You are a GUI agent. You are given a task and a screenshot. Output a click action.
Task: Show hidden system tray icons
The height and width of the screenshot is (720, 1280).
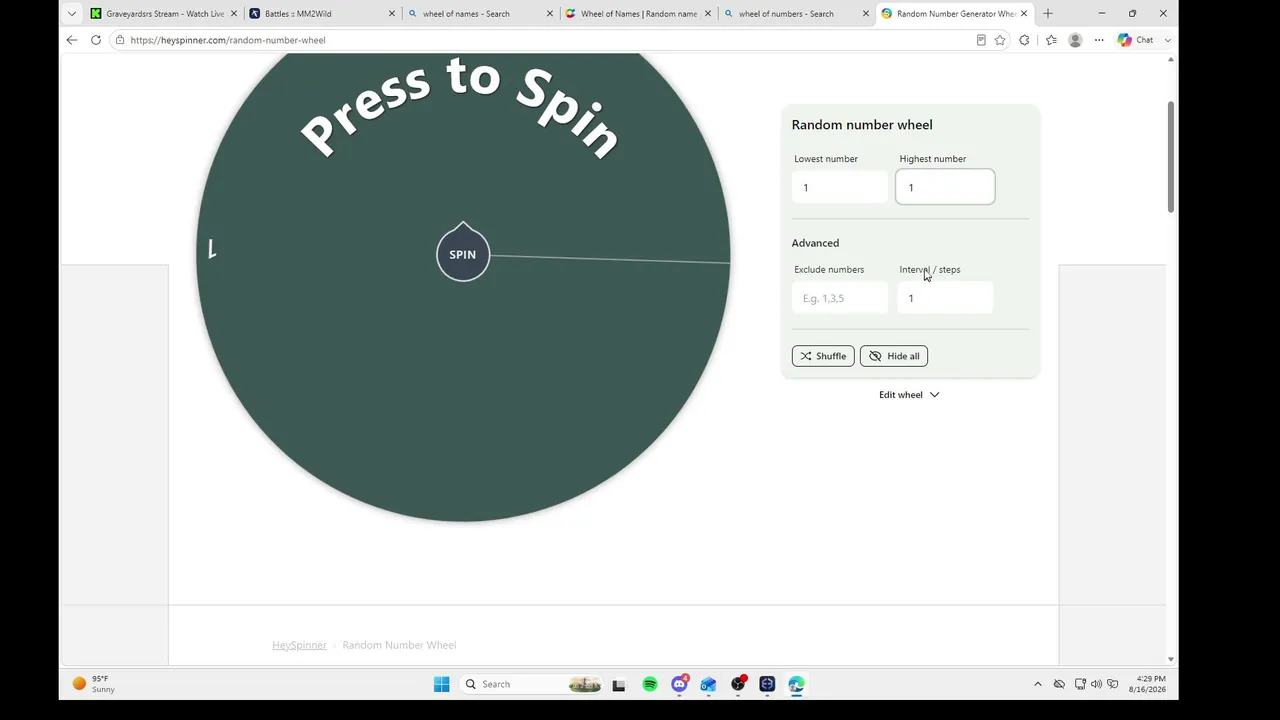click(x=1037, y=684)
